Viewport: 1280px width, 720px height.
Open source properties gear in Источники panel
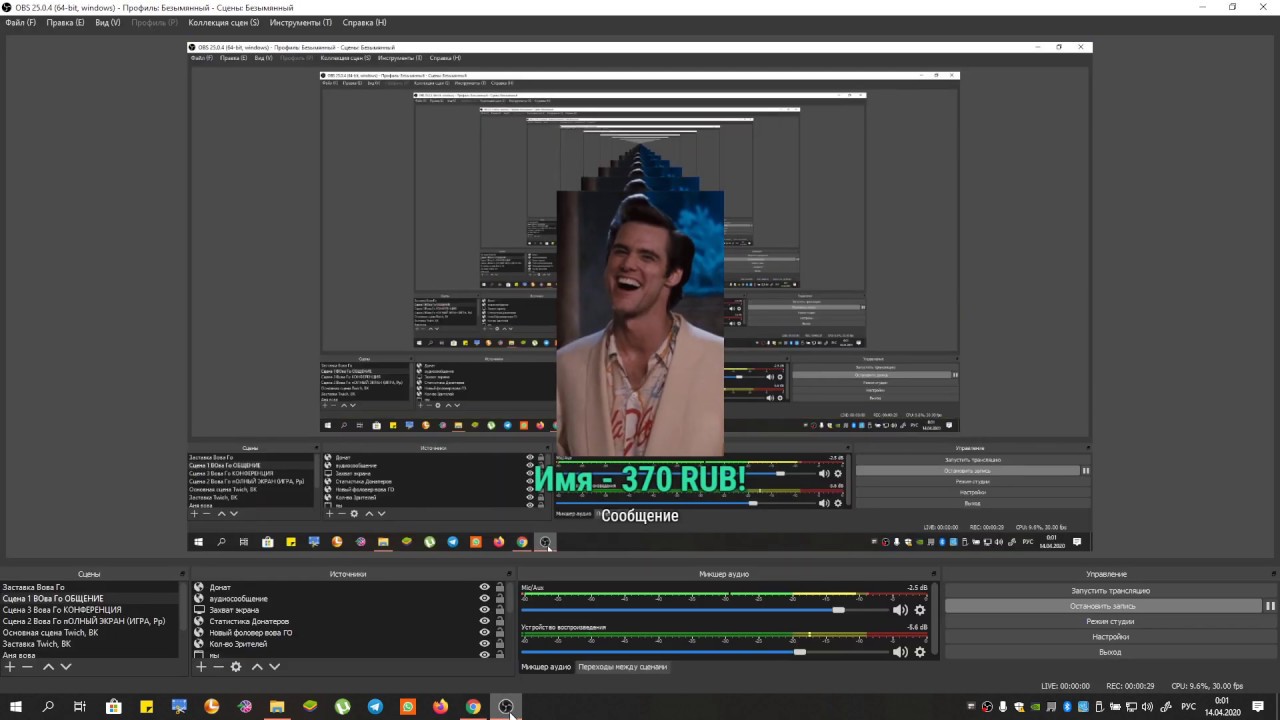236,667
